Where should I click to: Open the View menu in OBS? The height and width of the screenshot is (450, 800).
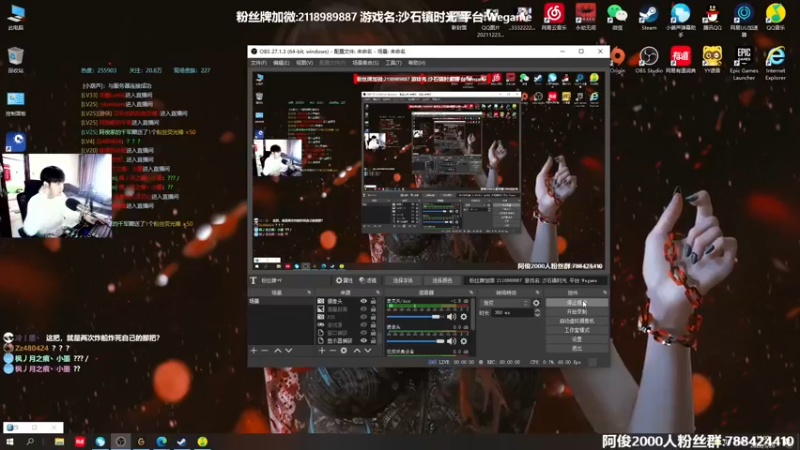305,63
